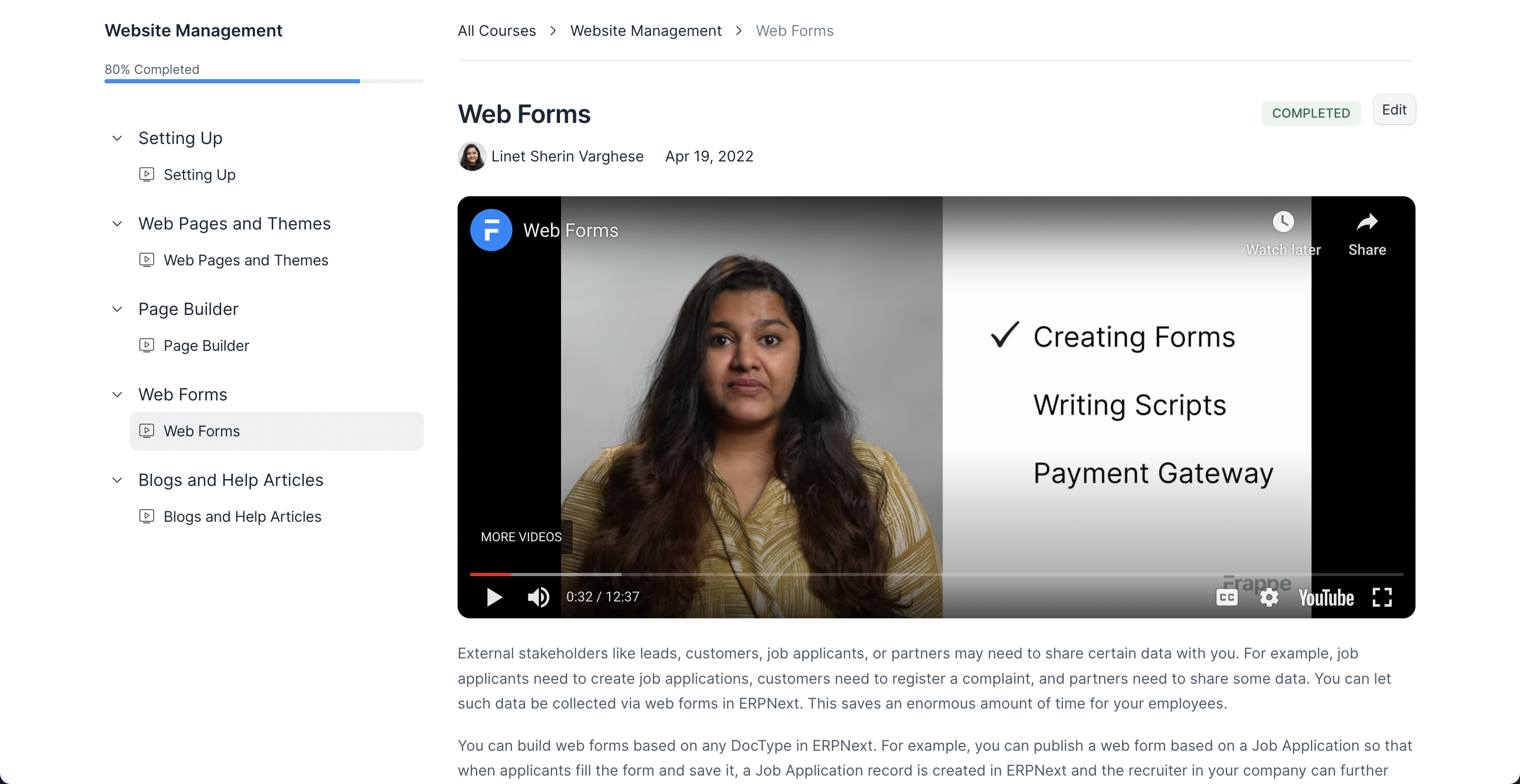Click author name Linet Sherin Varghese
Screen dimensions: 1520x784
tap(567, 156)
